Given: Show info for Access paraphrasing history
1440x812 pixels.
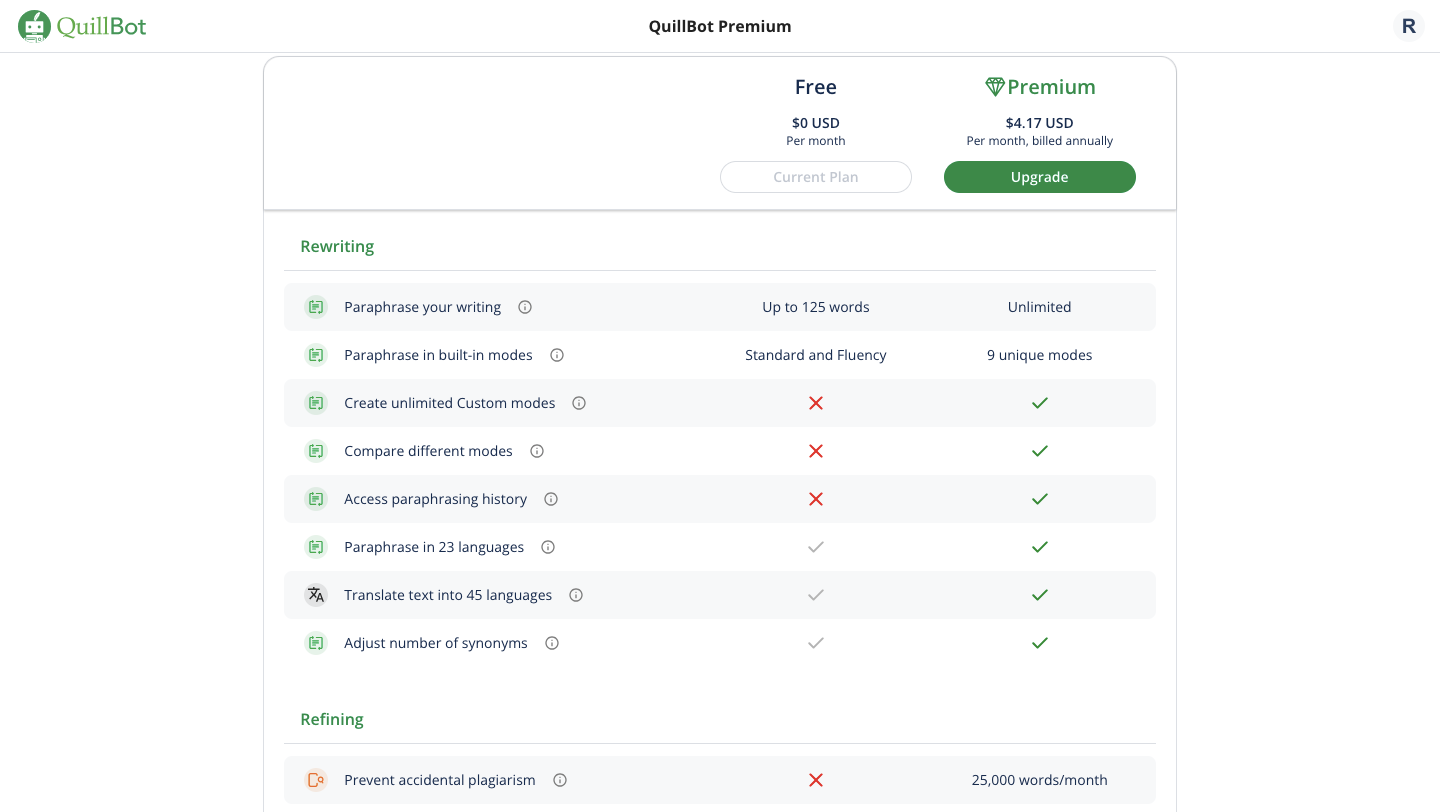Looking at the screenshot, I should [x=551, y=499].
